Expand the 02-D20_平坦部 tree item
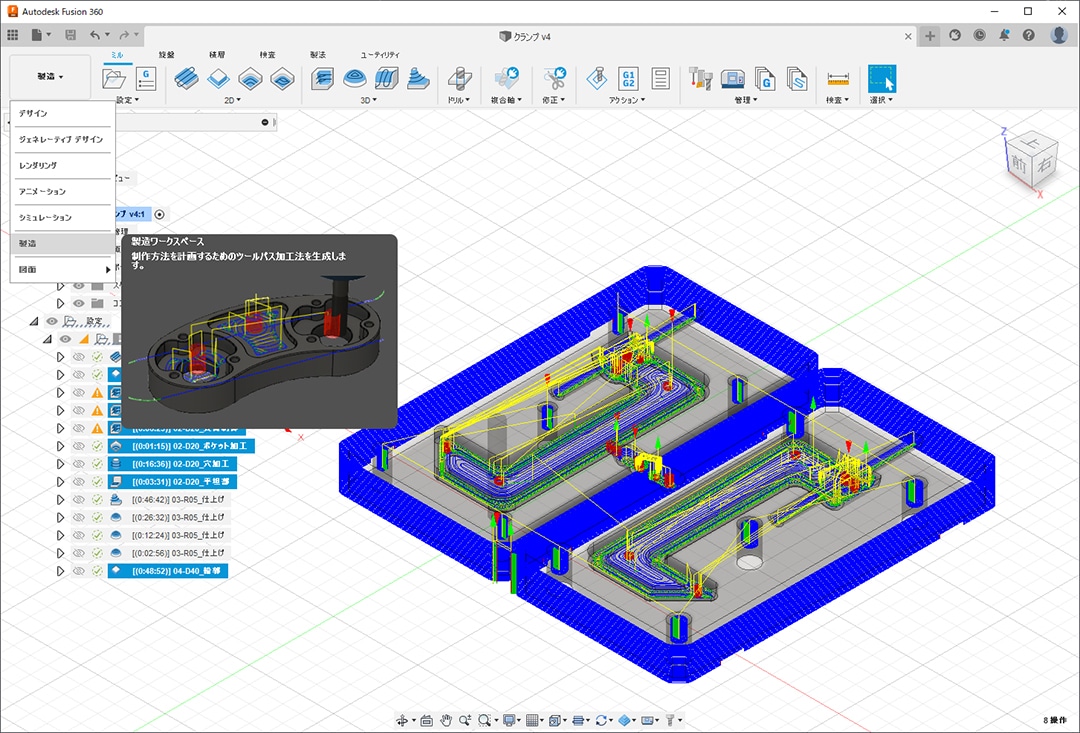Image resolution: width=1080 pixels, height=733 pixels. click(60, 482)
